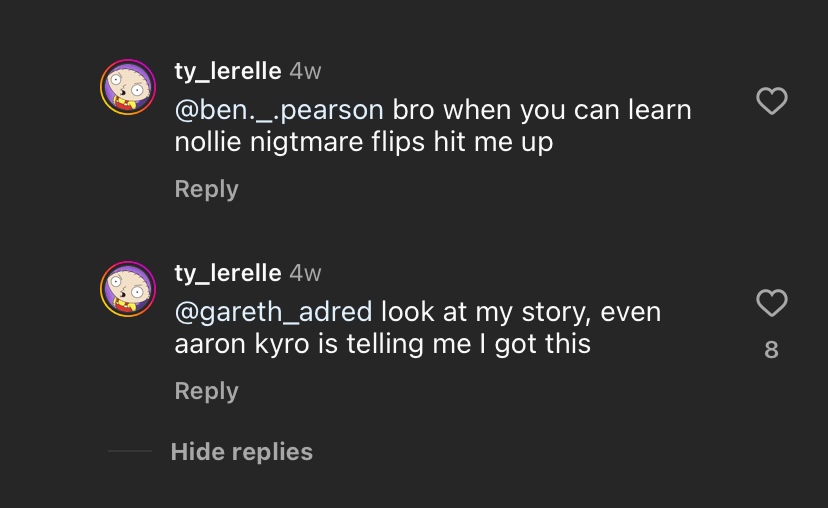View the 8 likes count
Screen dimensions: 828x508
(771, 349)
